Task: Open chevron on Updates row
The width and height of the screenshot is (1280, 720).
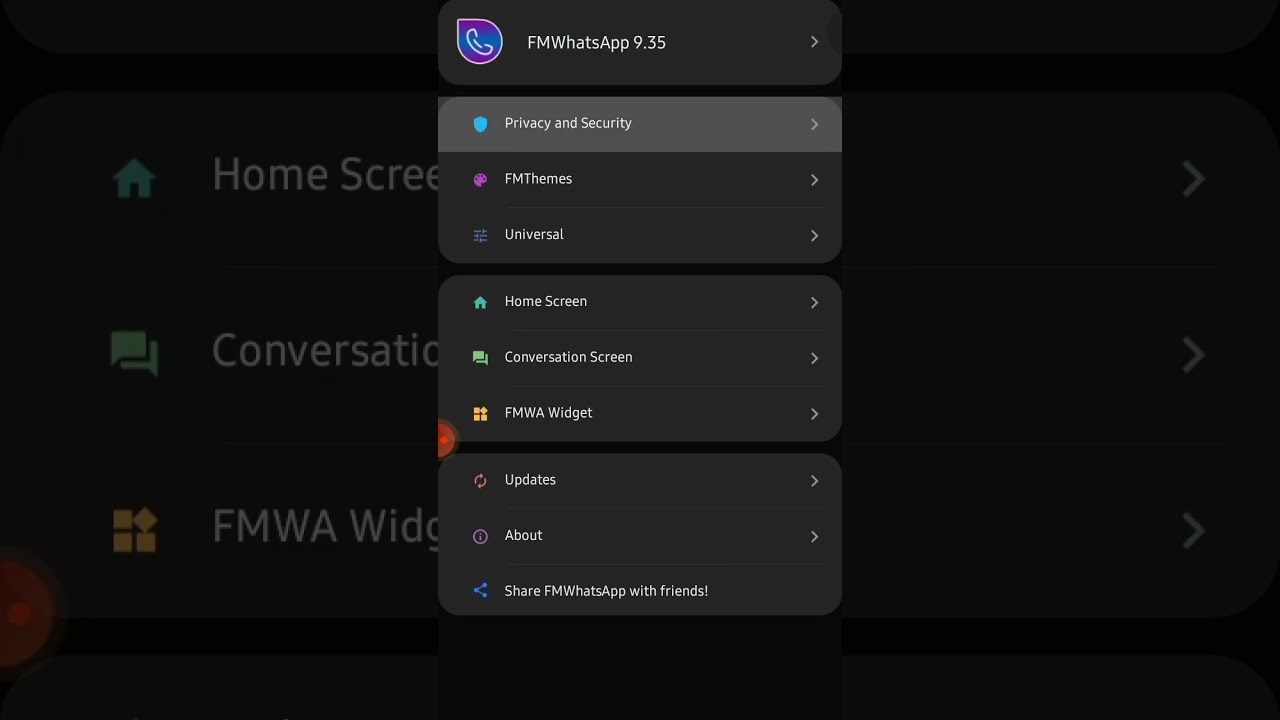Action: [x=814, y=481]
